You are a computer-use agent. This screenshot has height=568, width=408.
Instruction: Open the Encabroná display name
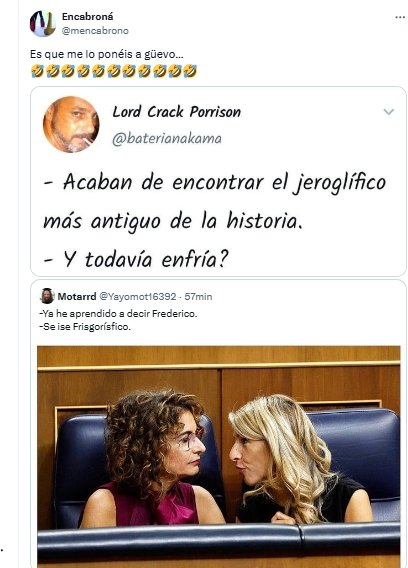tap(87, 17)
